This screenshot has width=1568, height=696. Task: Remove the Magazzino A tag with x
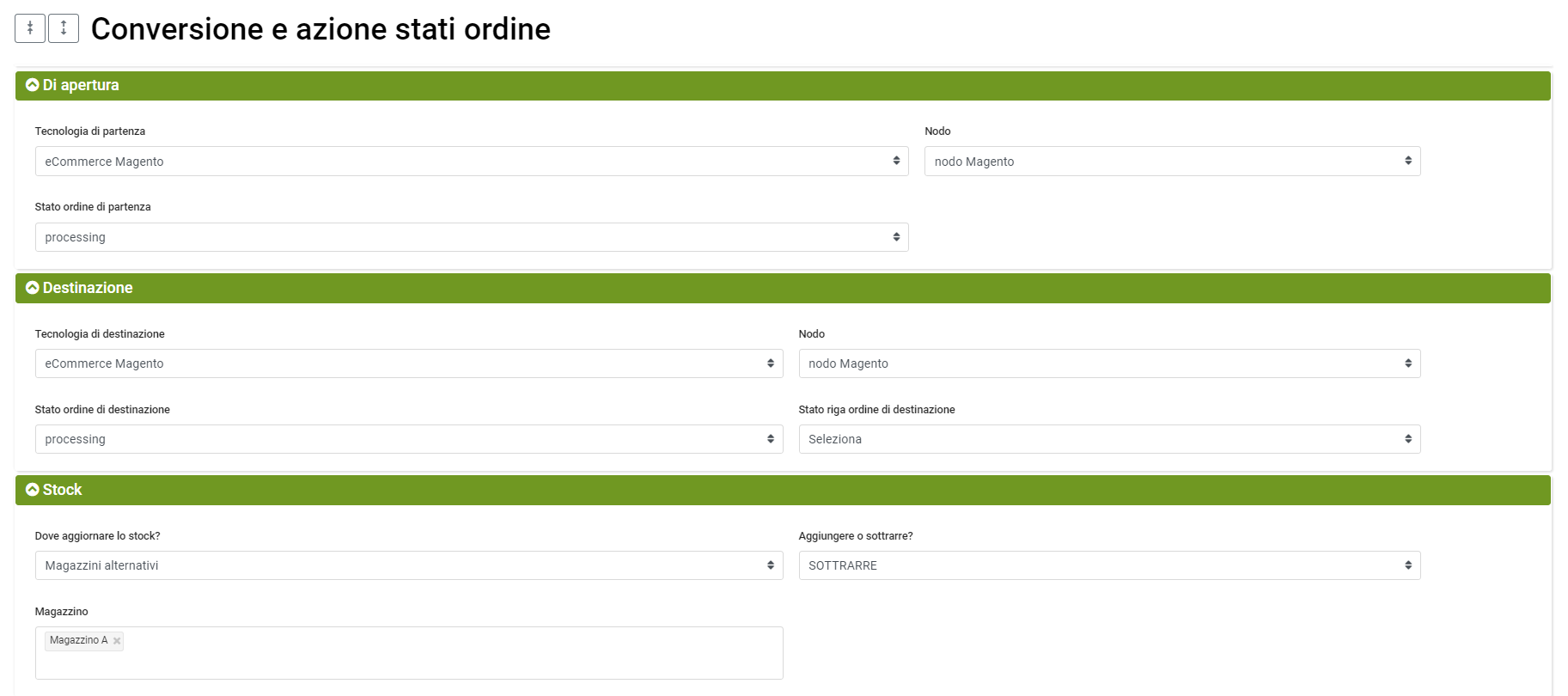(x=117, y=641)
